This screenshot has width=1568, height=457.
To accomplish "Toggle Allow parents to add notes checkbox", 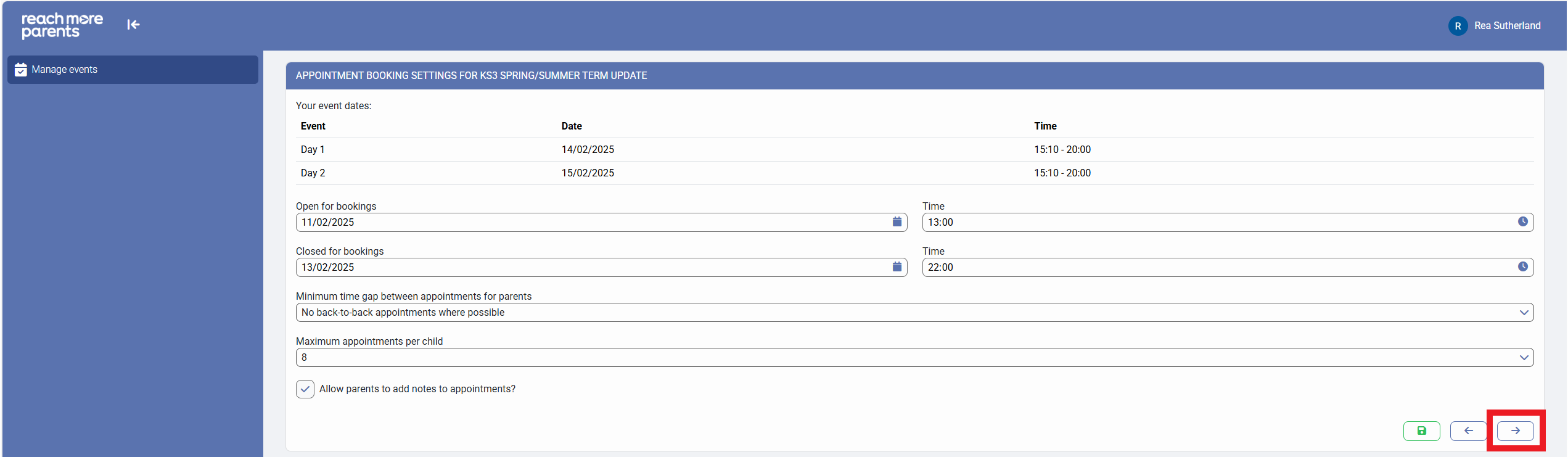I will click(305, 389).
